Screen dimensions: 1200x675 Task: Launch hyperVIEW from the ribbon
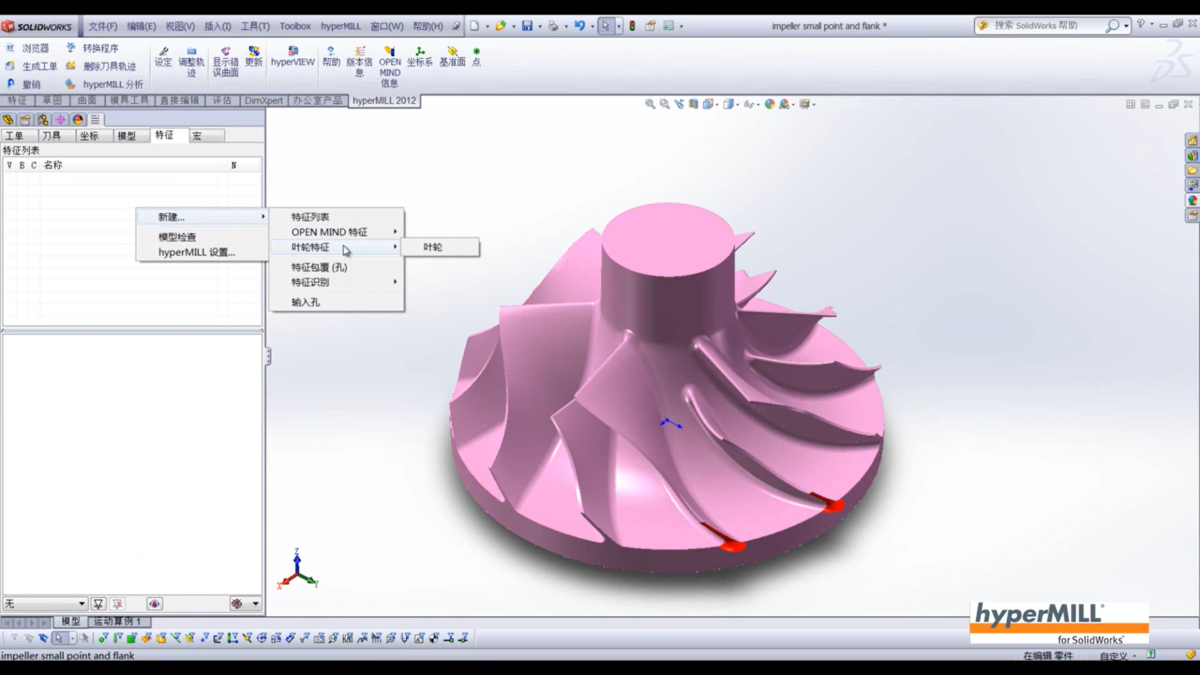pos(293,57)
